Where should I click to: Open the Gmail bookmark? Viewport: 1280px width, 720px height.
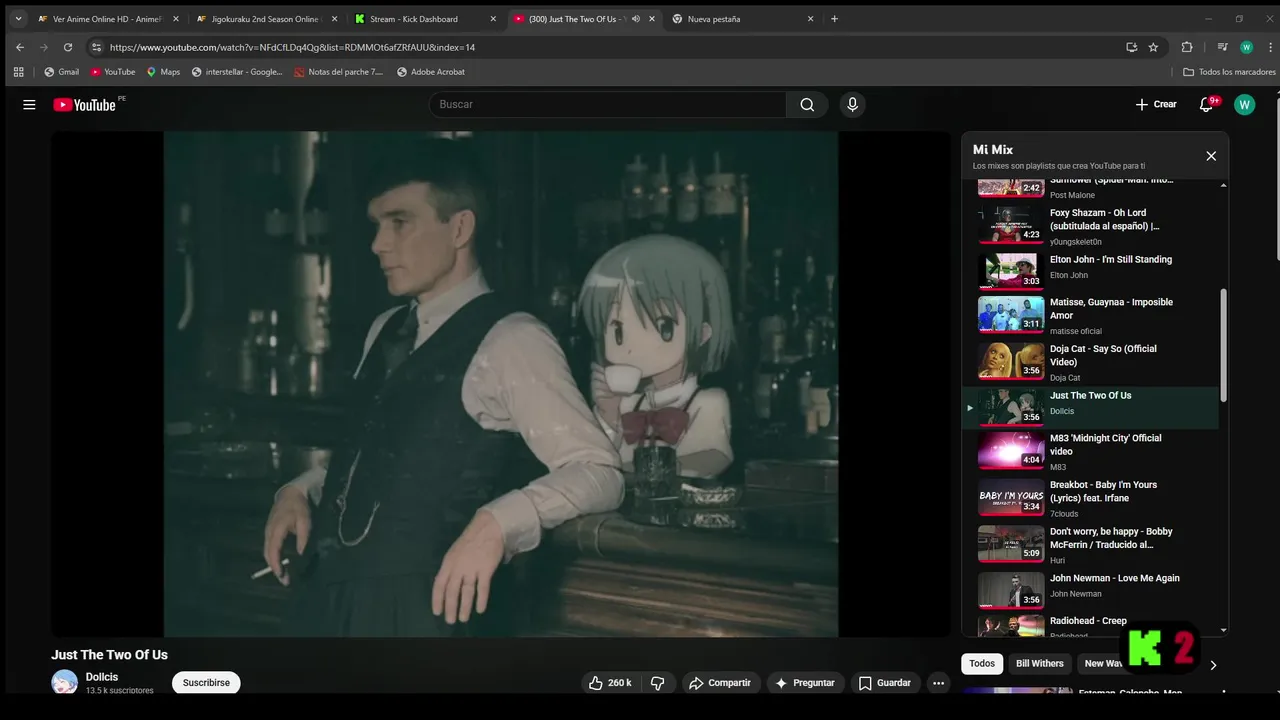[61, 72]
